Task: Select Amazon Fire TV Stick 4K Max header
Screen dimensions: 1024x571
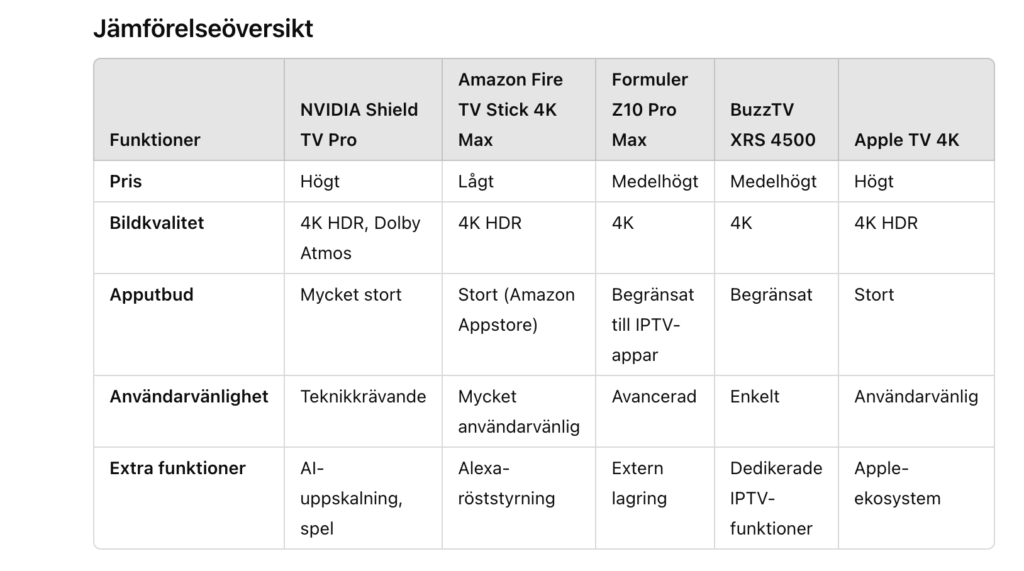Action: 510,110
